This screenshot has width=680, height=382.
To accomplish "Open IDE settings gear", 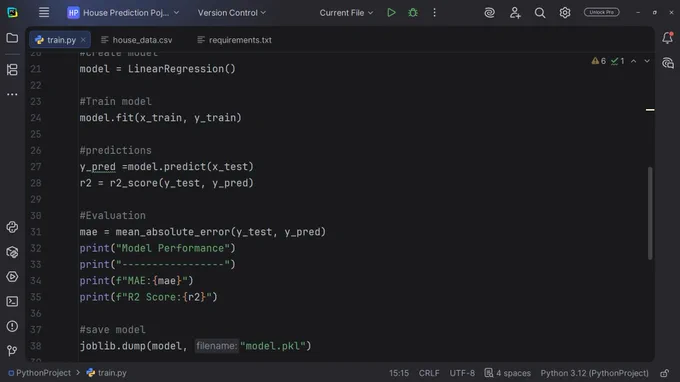I will [x=565, y=13].
